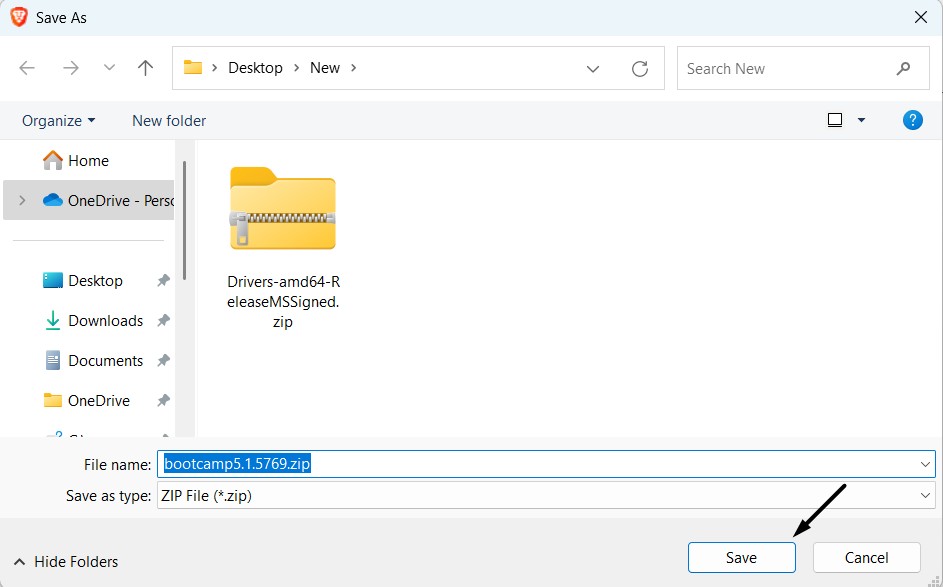
Task: Click the pin icon beside OneDrive folder
Action: 163,400
